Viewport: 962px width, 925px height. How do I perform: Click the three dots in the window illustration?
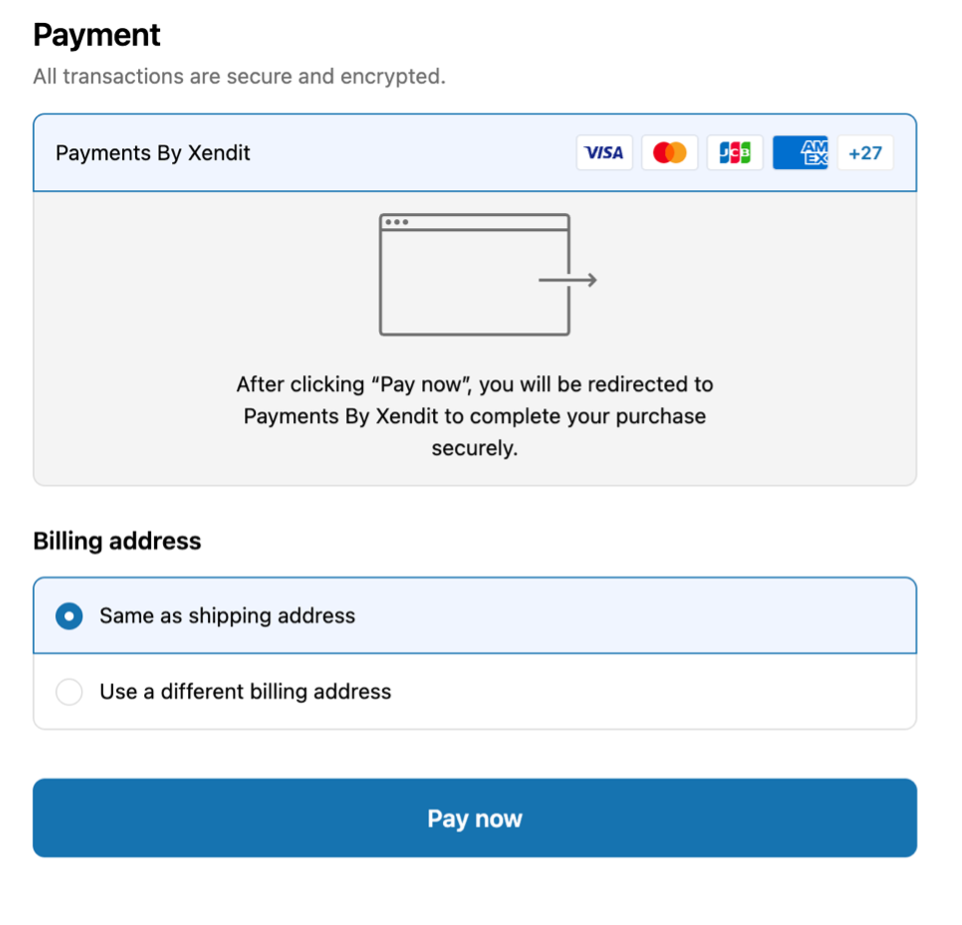(396, 222)
